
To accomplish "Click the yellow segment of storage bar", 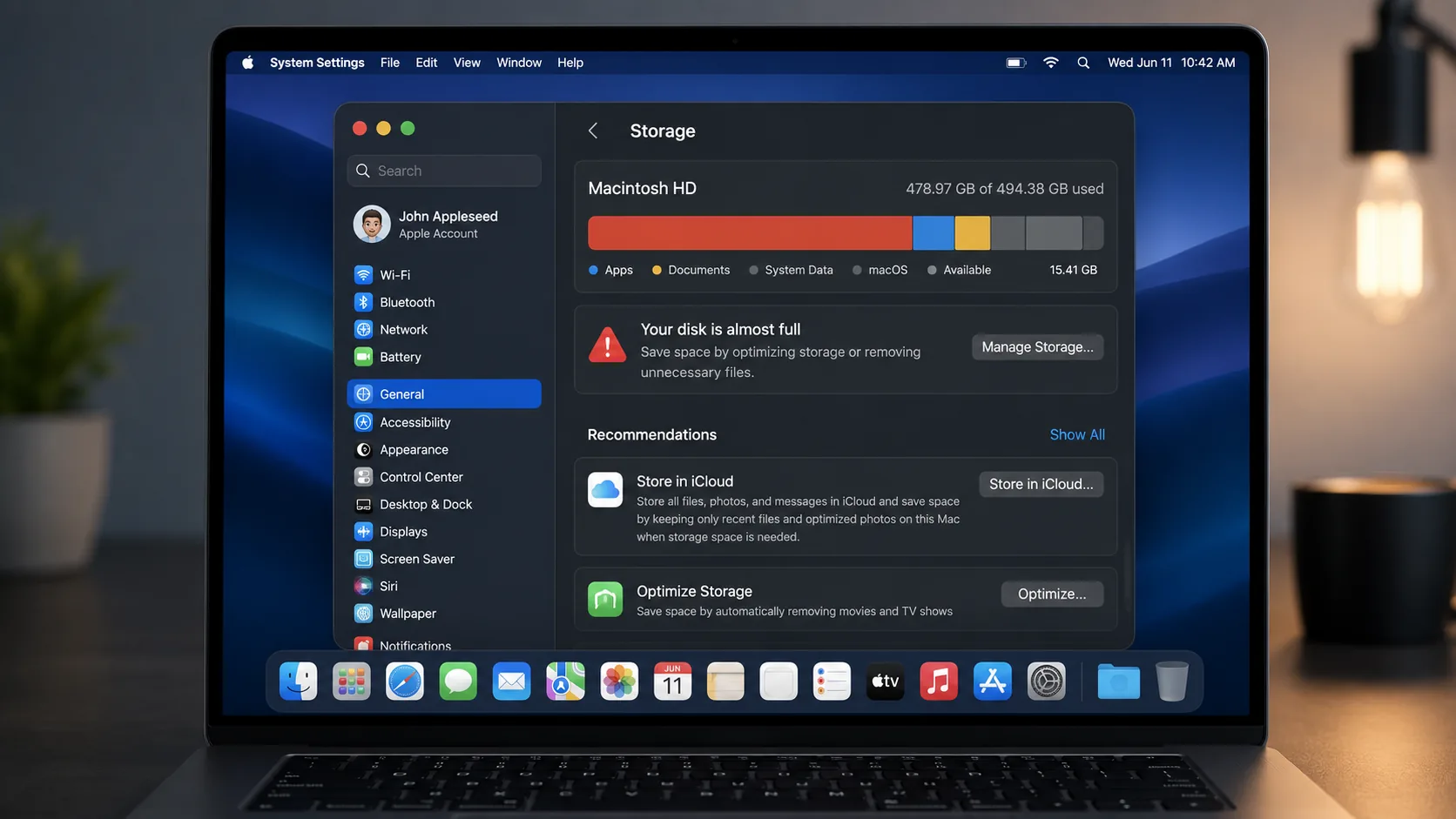I will tap(973, 233).
